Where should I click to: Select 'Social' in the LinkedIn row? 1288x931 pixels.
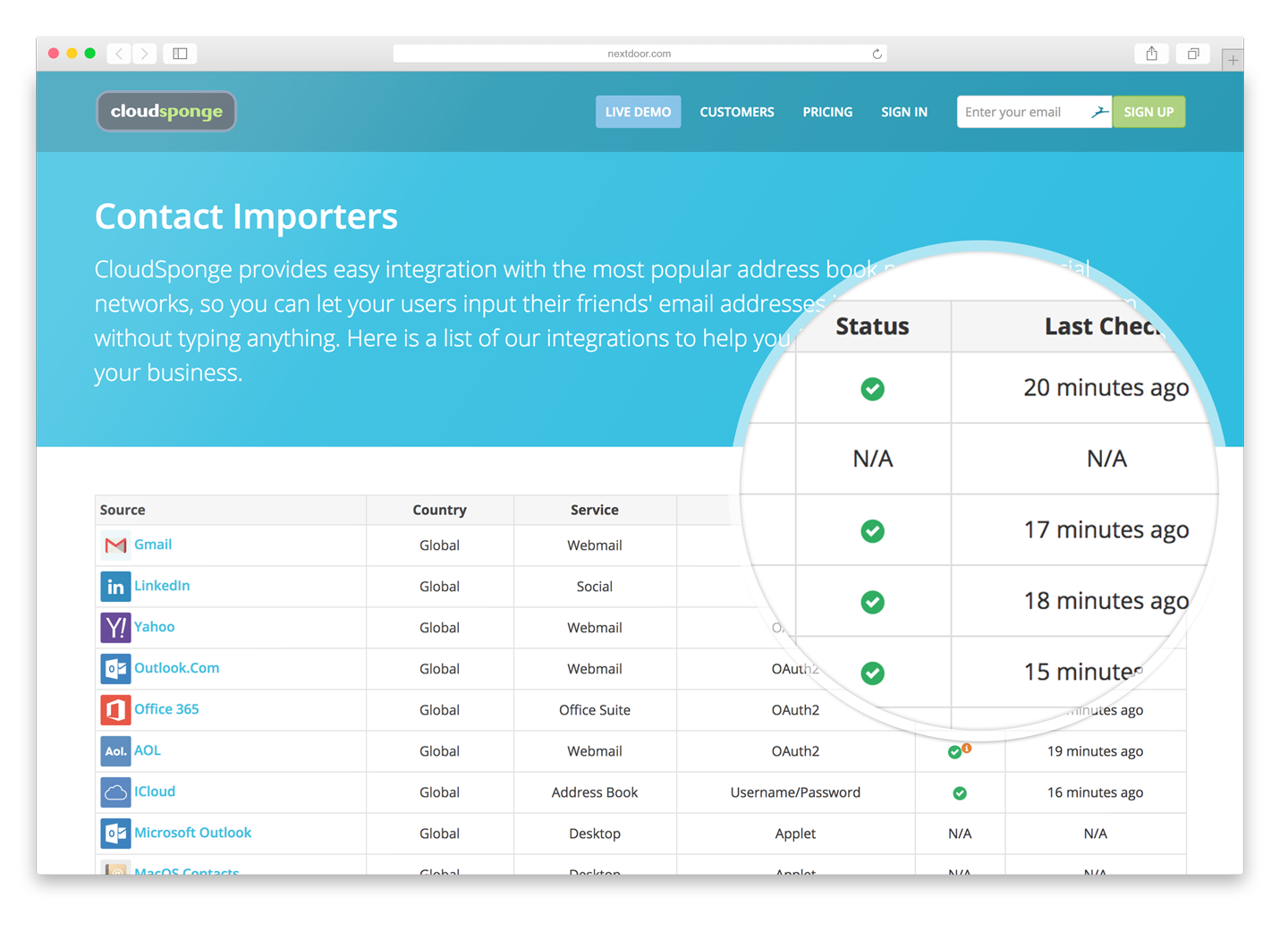point(595,587)
